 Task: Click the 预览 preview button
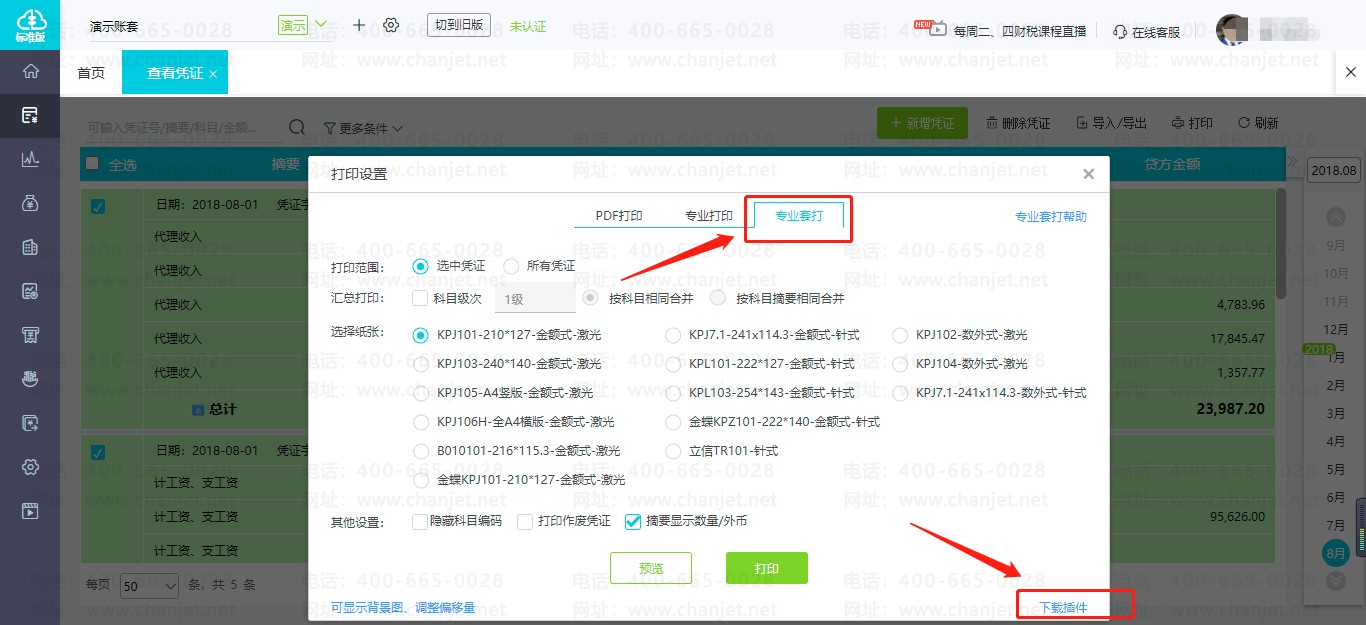(x=651, y=568)
